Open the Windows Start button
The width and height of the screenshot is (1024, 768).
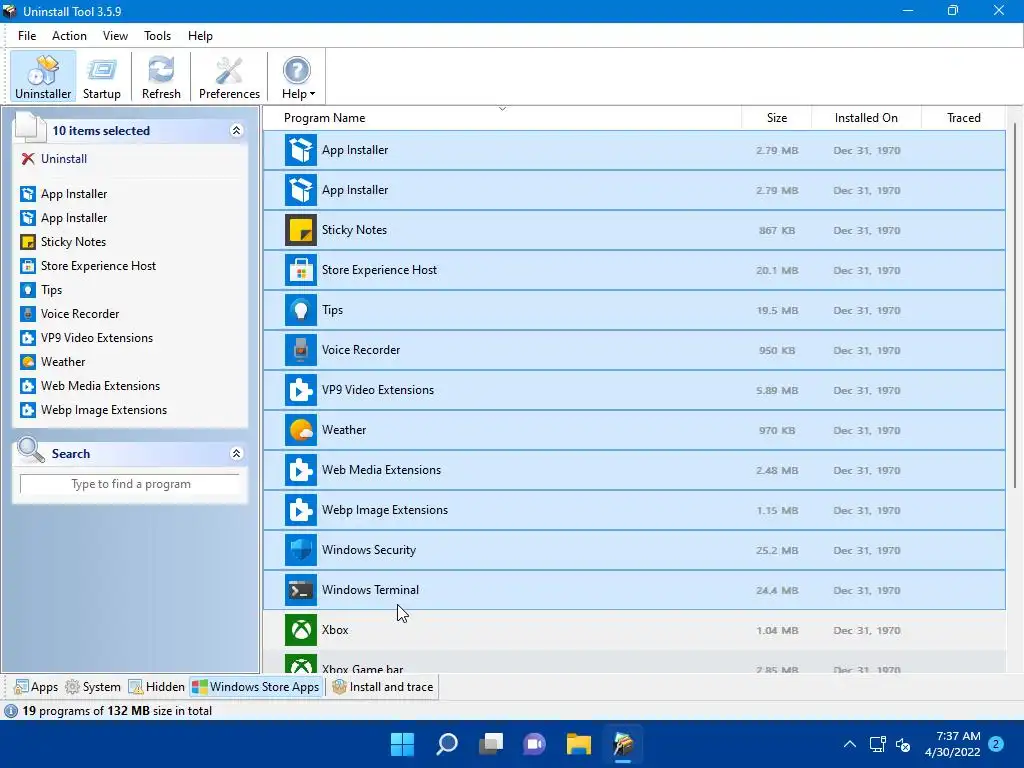(402, 744)
